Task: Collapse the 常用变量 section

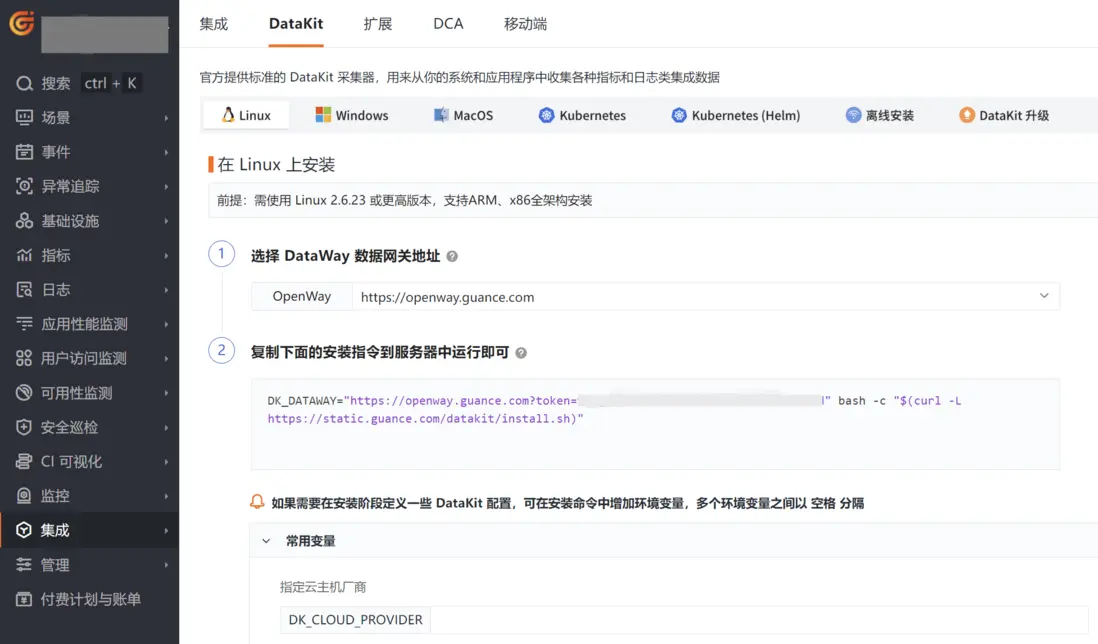Action: click(x=266, y=541)
